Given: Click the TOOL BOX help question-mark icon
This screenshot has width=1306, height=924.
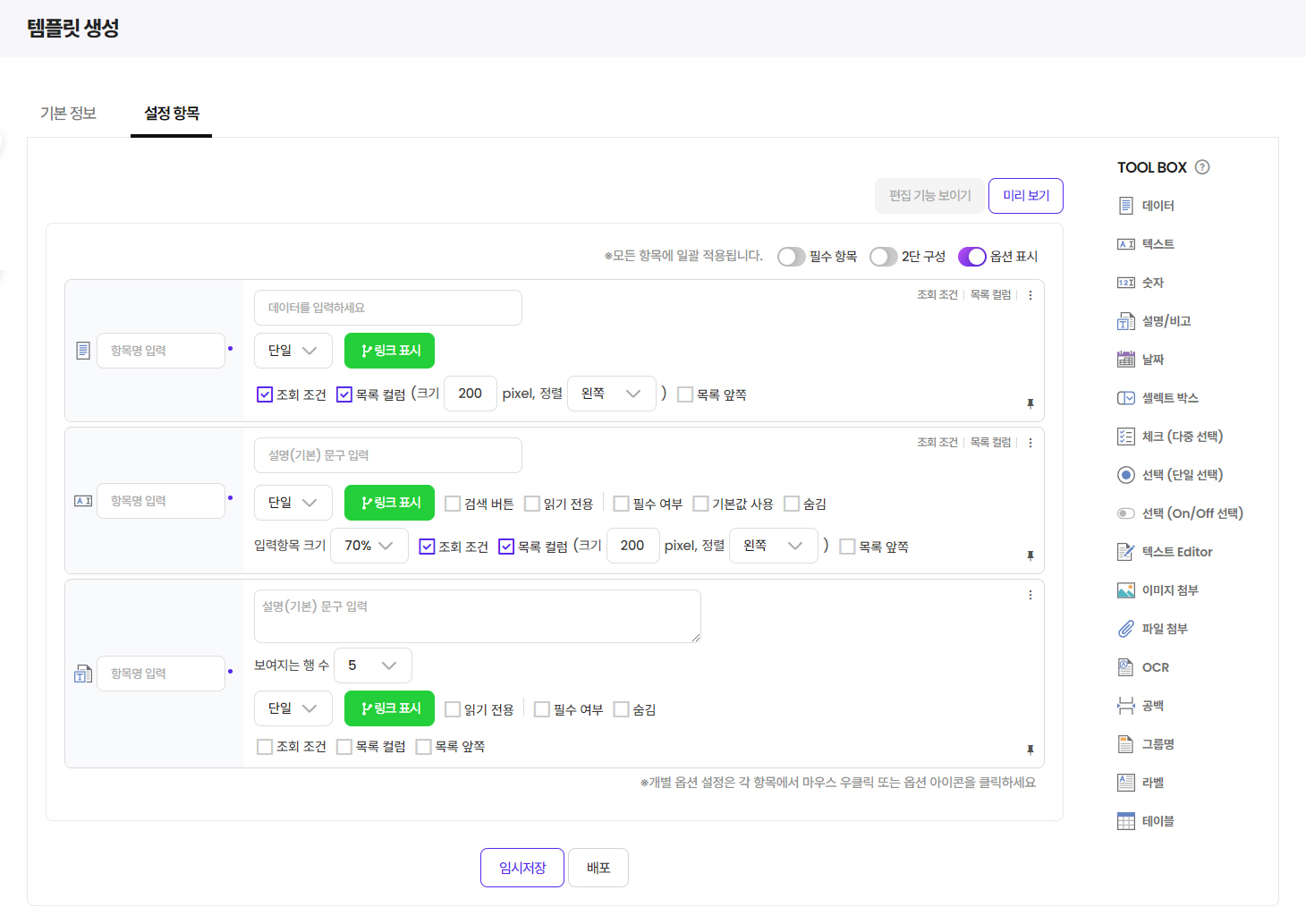Looking at the screenshot, I should tap(1202, 167).
